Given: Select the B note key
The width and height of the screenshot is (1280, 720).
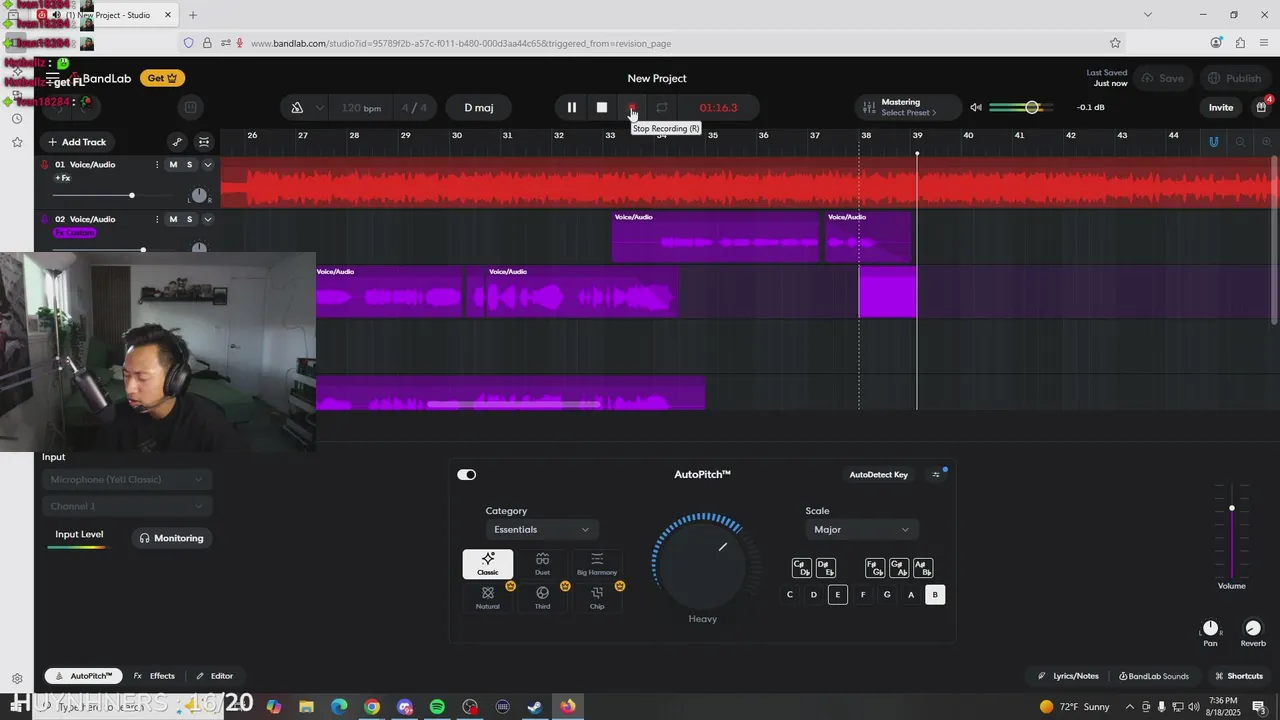Looking at the screenshot, I should coord(935,595).
